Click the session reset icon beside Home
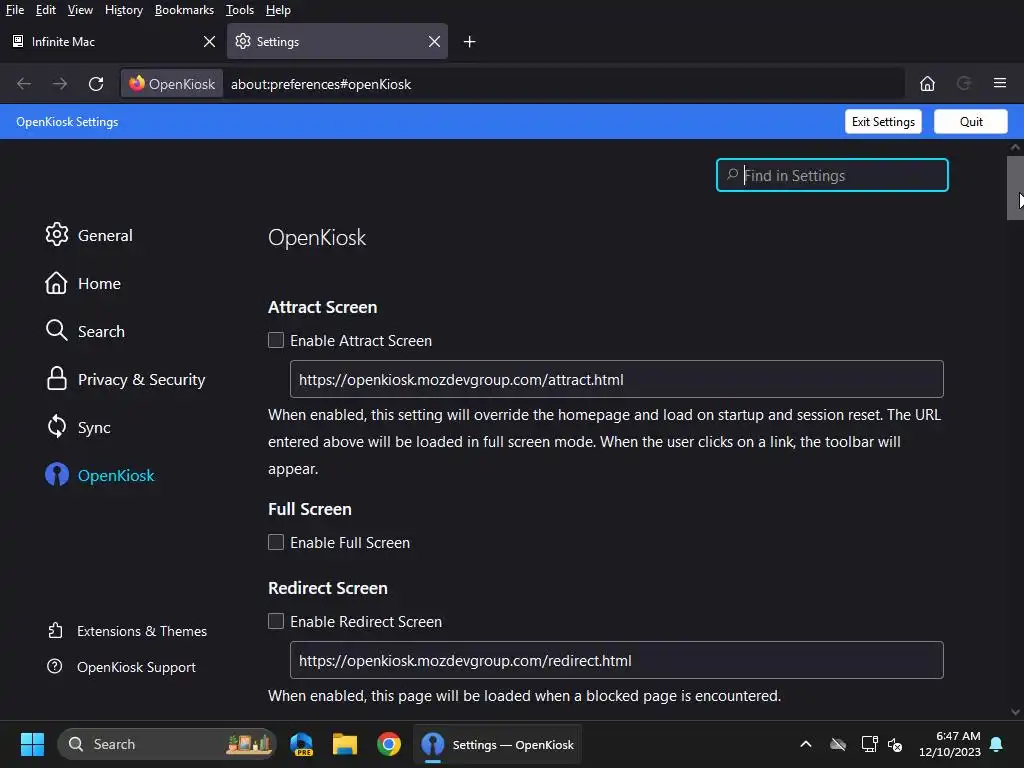This screenshot has height=768, width=1024. click(964, 84)
